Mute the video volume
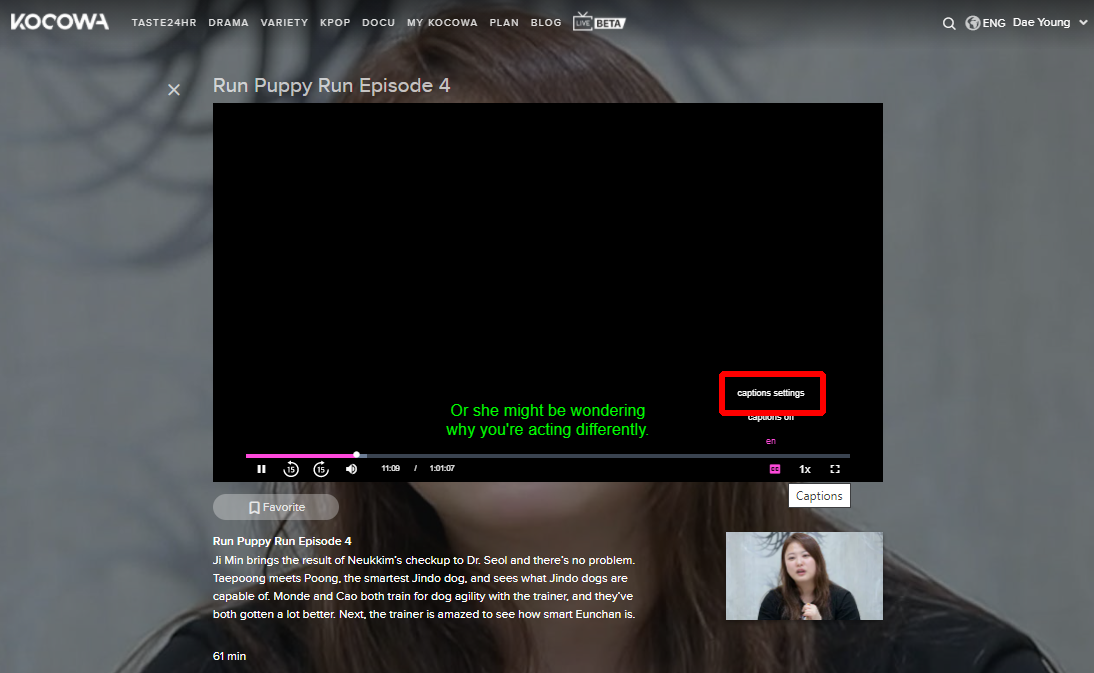Screen dimensions: 1094x673 (351, 469)
